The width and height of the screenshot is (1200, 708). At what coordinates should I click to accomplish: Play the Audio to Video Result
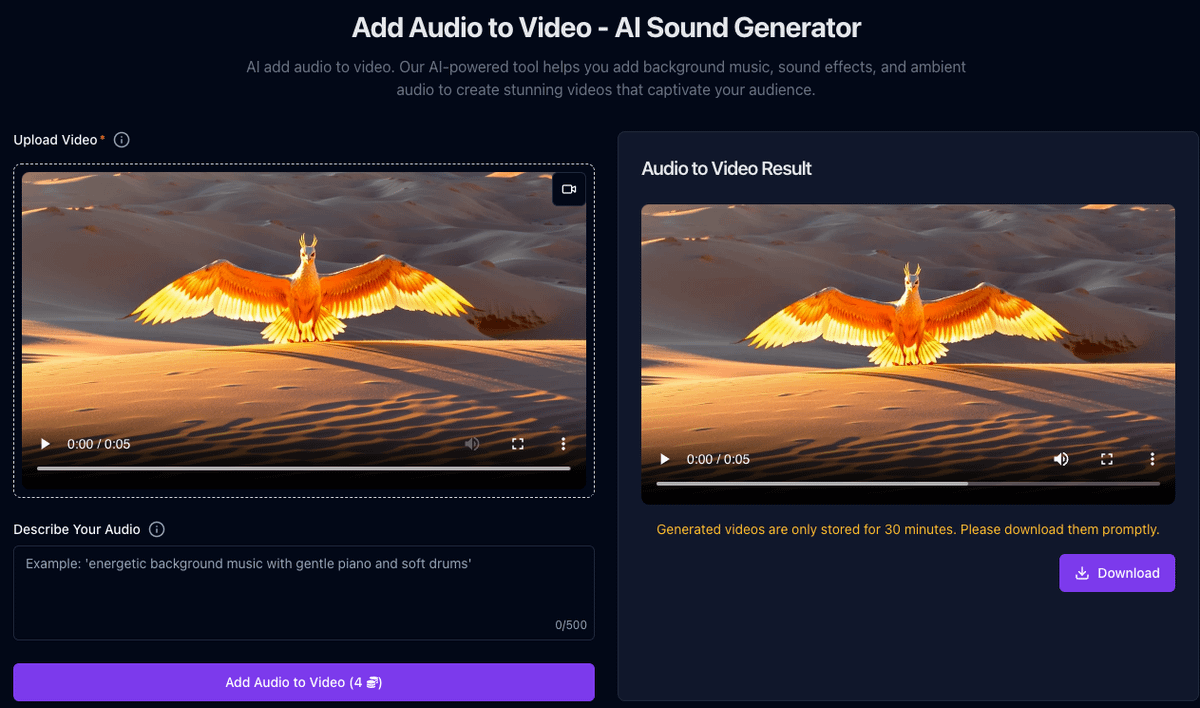[664, 459]
